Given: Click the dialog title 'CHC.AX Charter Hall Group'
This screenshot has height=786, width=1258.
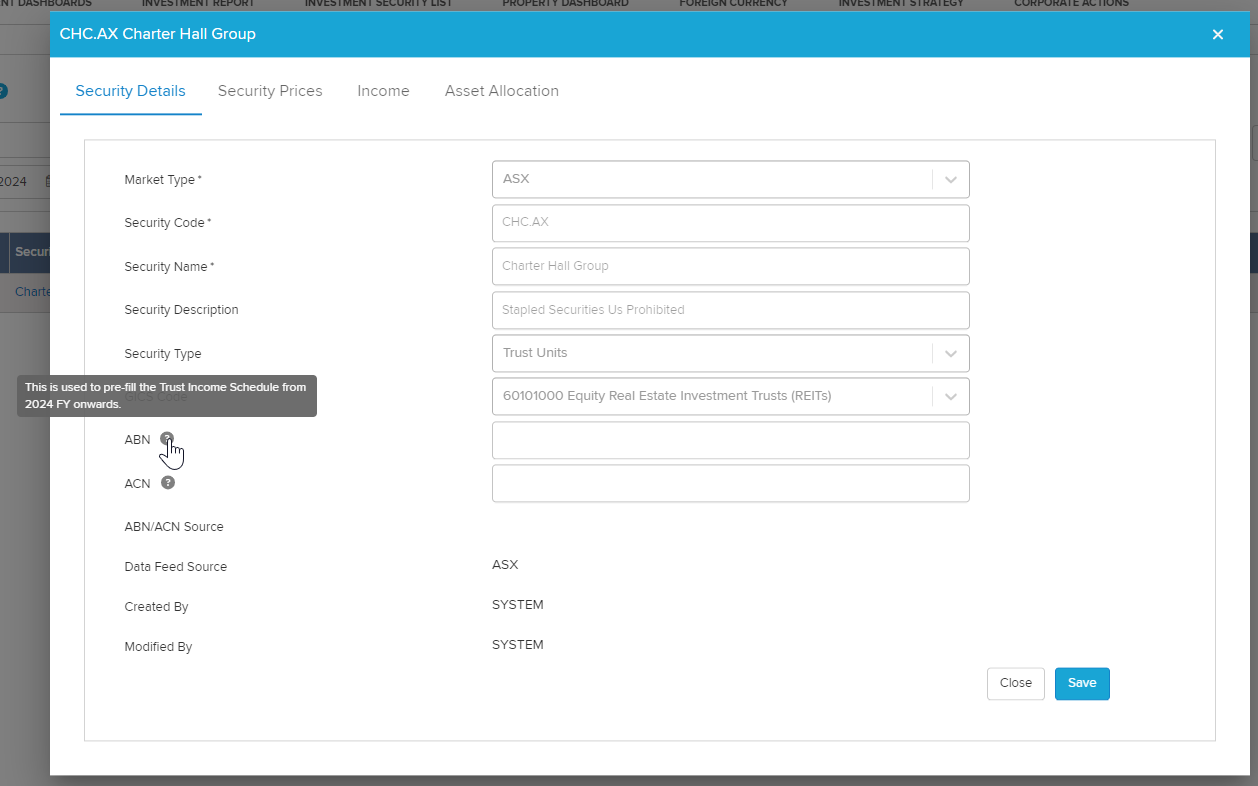Looking at the screenshot, I should tap(158, 34).
